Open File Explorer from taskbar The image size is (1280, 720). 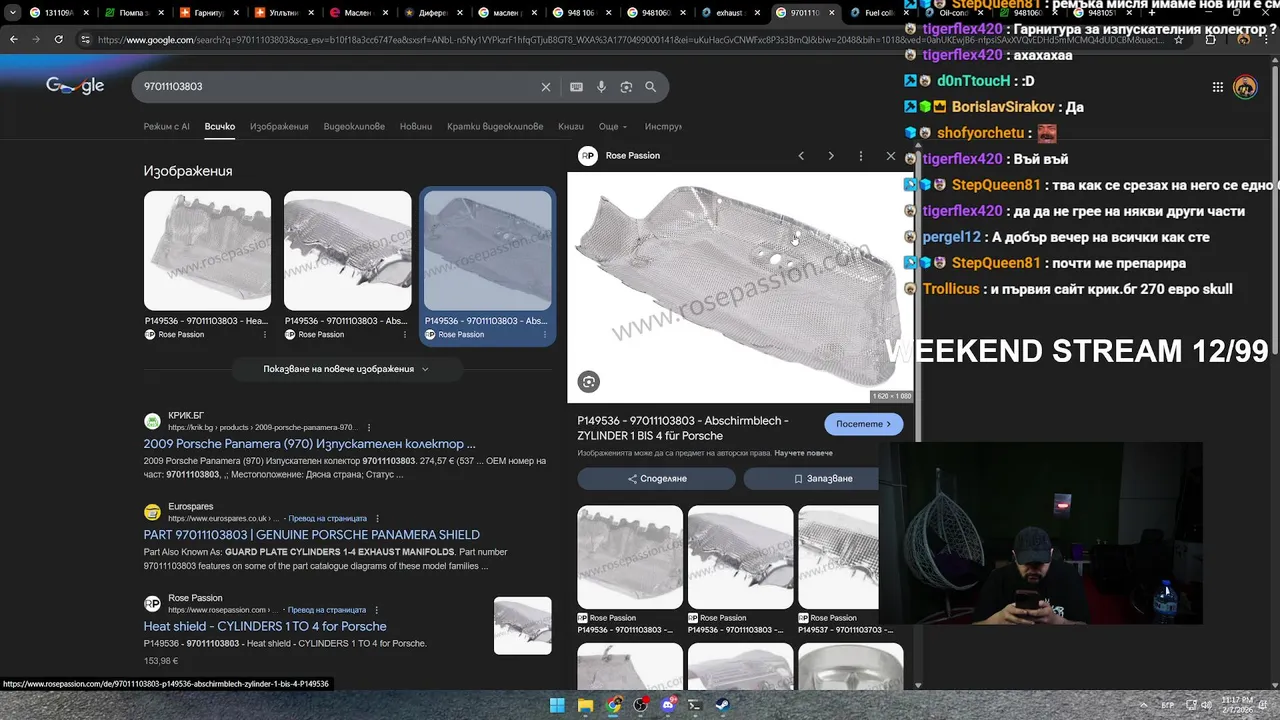(585, 705)
